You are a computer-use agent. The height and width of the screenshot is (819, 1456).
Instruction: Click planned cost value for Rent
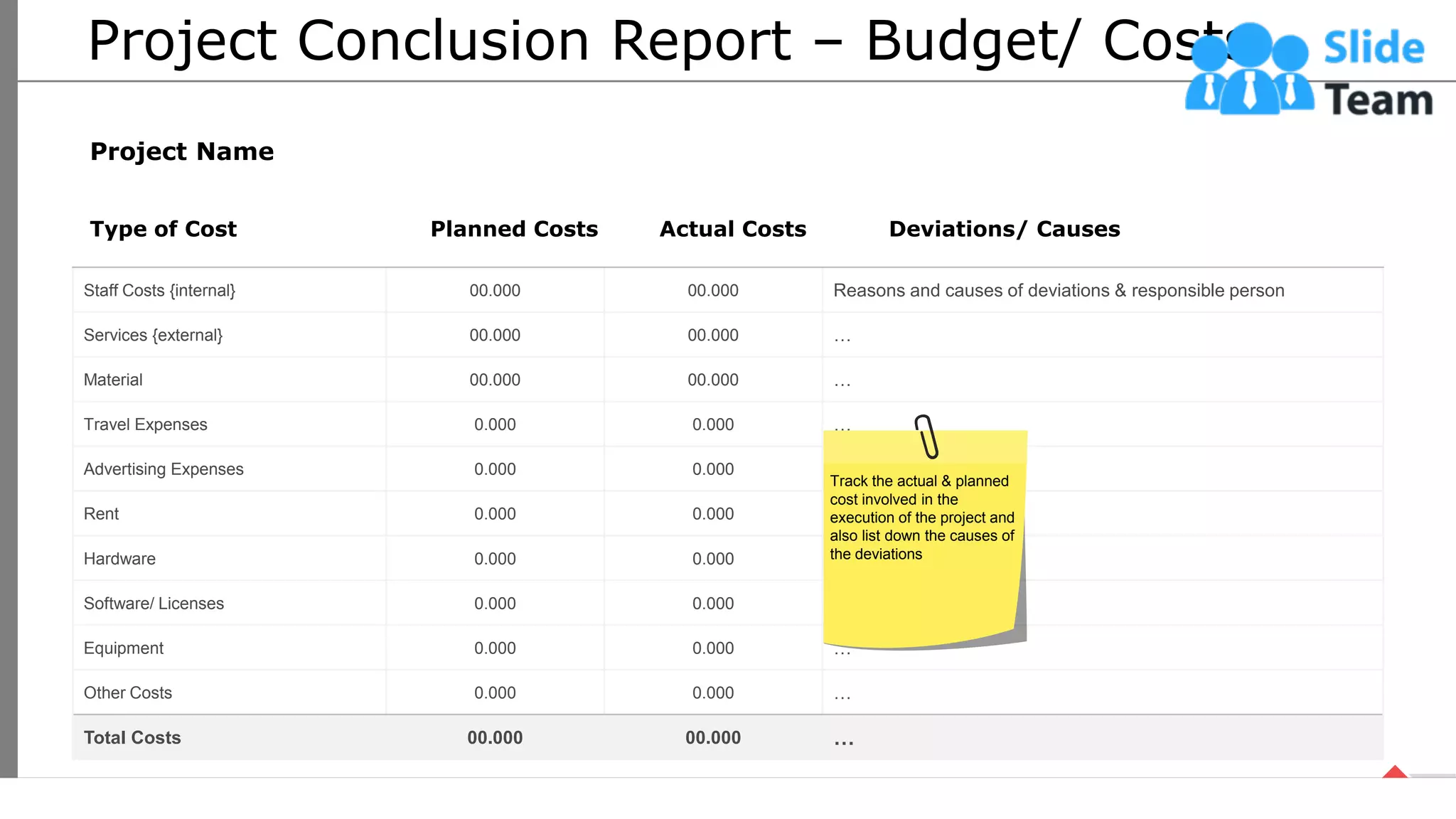[495, 514]
